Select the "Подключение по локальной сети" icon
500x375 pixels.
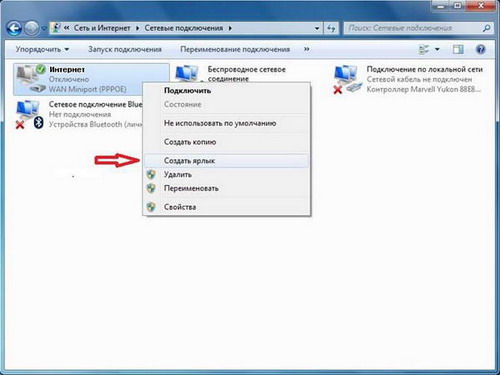(348, 79)
